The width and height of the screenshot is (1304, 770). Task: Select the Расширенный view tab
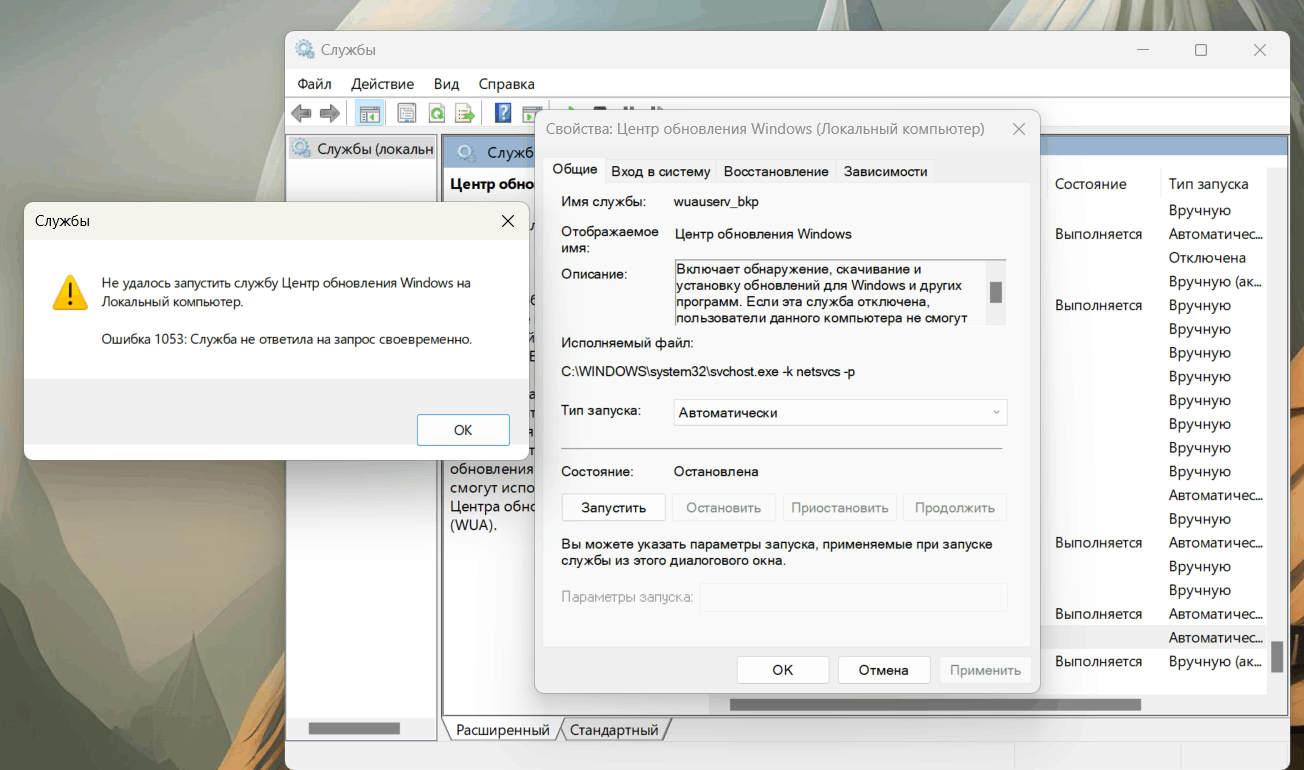pyautogui.click(x=503, y=730)
